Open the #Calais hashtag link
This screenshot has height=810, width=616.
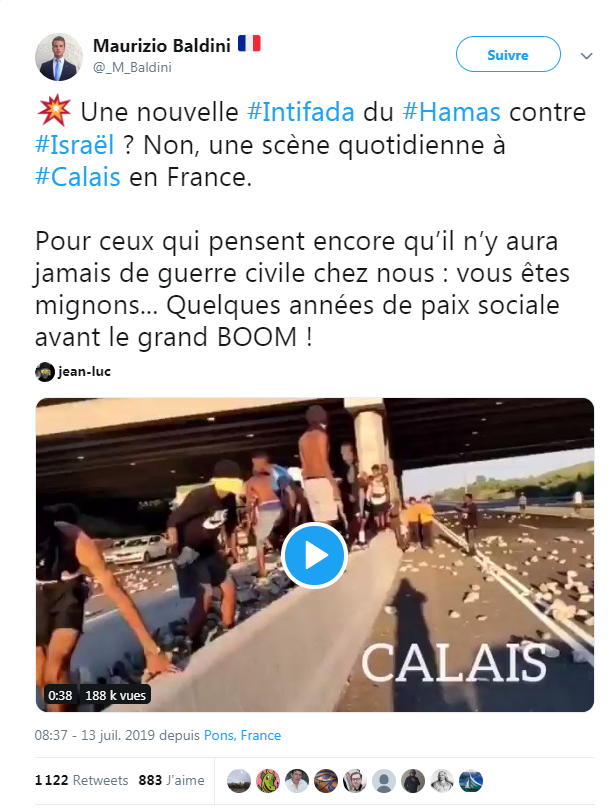[x=78, y=177]
